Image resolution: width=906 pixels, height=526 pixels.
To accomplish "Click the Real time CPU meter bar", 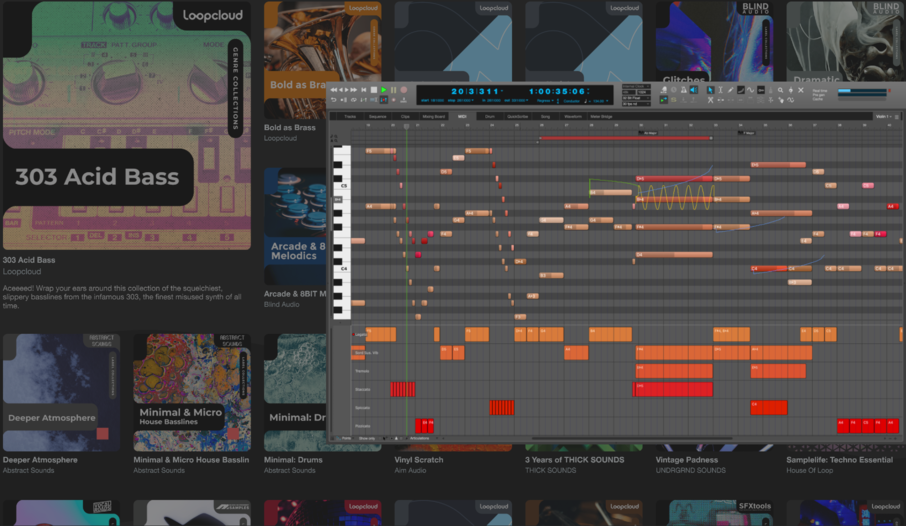I will coord(862,90).
